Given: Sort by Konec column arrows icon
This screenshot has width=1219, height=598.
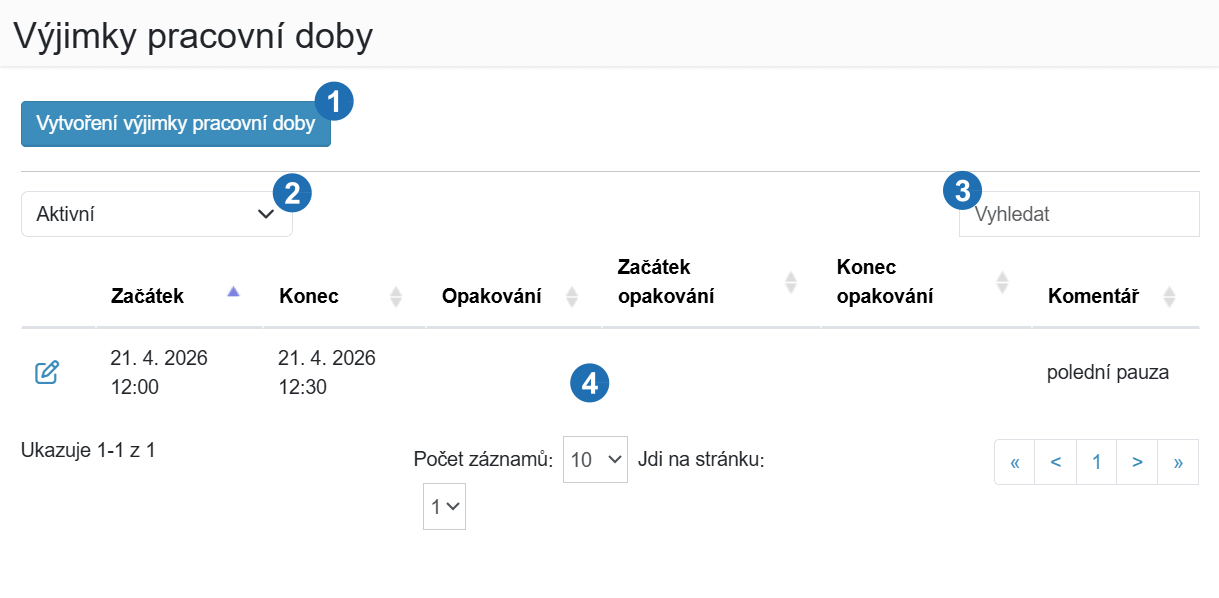Looking at the screenshot, I should [396, 296].
